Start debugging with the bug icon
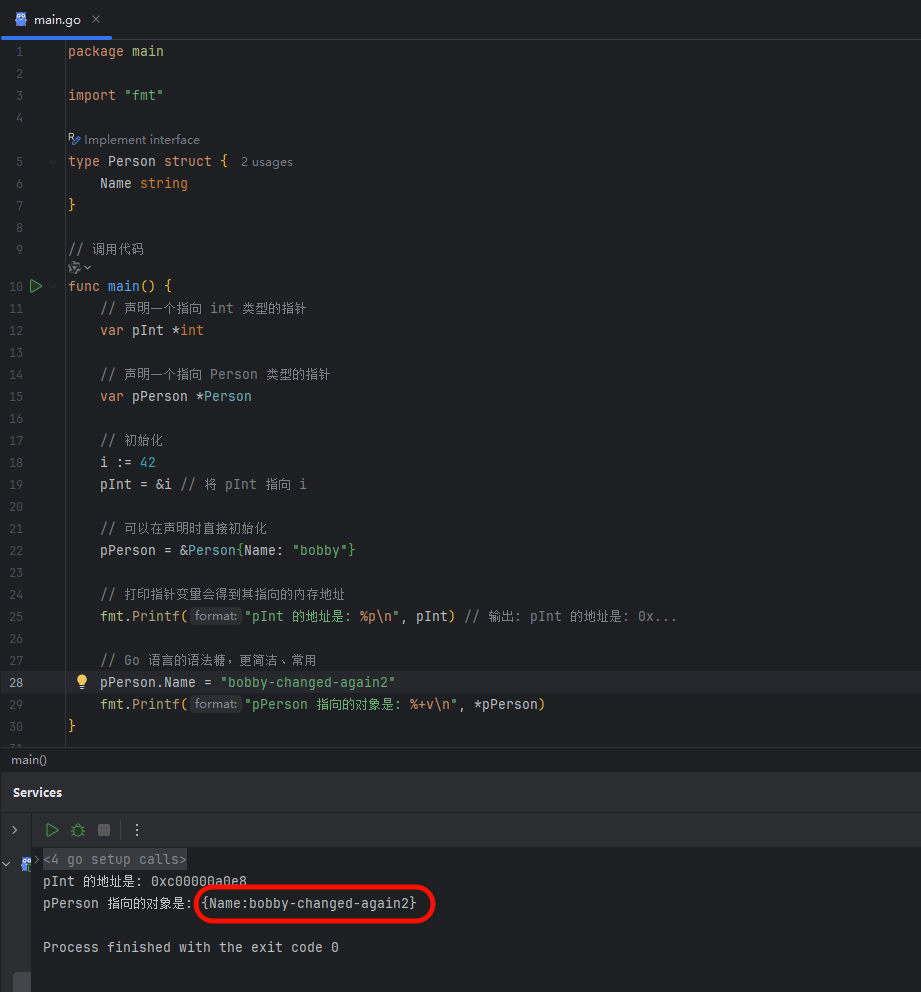 point(78,830)
